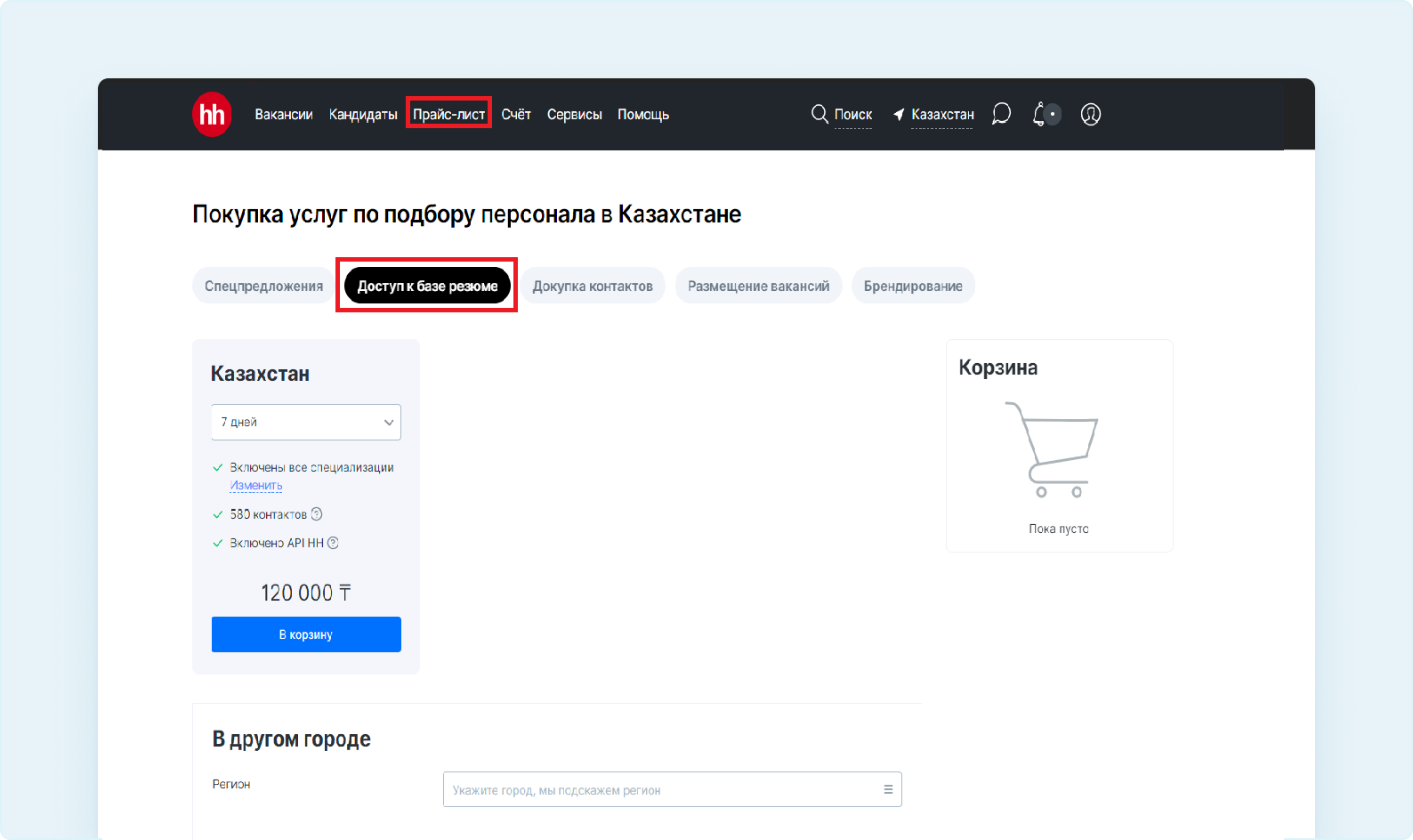Open the Кандидаты menu
This screenshot has width=1413, height=840.
coord(363,114)
